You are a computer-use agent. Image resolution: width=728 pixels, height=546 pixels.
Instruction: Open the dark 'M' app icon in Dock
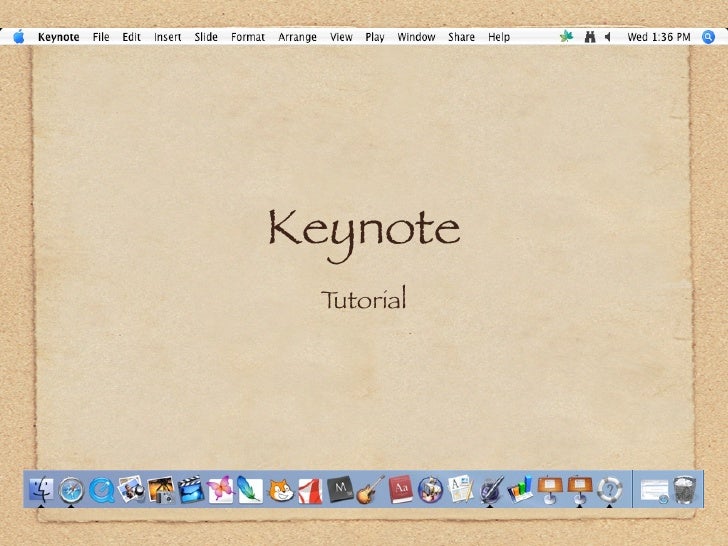click(x=340, y=490)
